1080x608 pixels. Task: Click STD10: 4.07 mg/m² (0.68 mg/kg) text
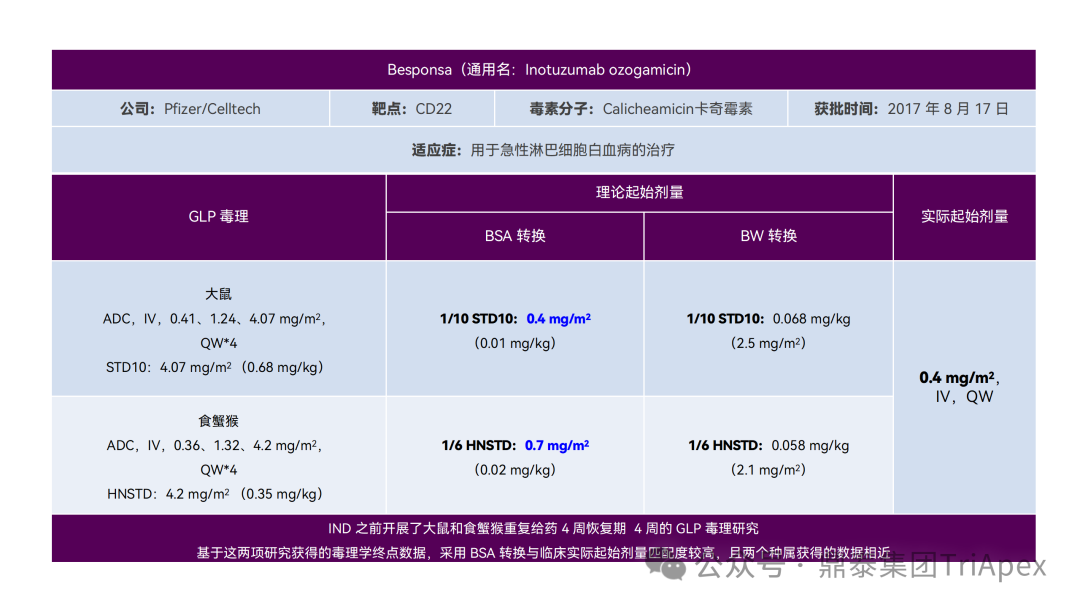[x=214, y=368]
